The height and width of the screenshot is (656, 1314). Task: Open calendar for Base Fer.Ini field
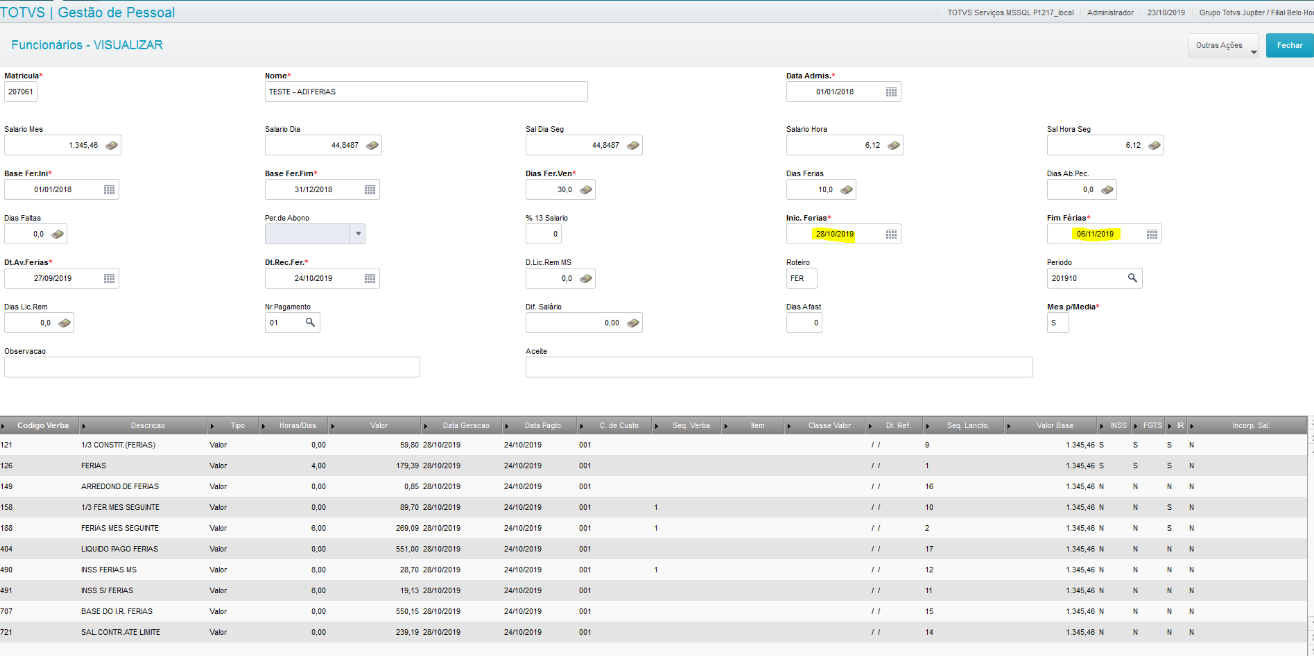coord(110,190)
